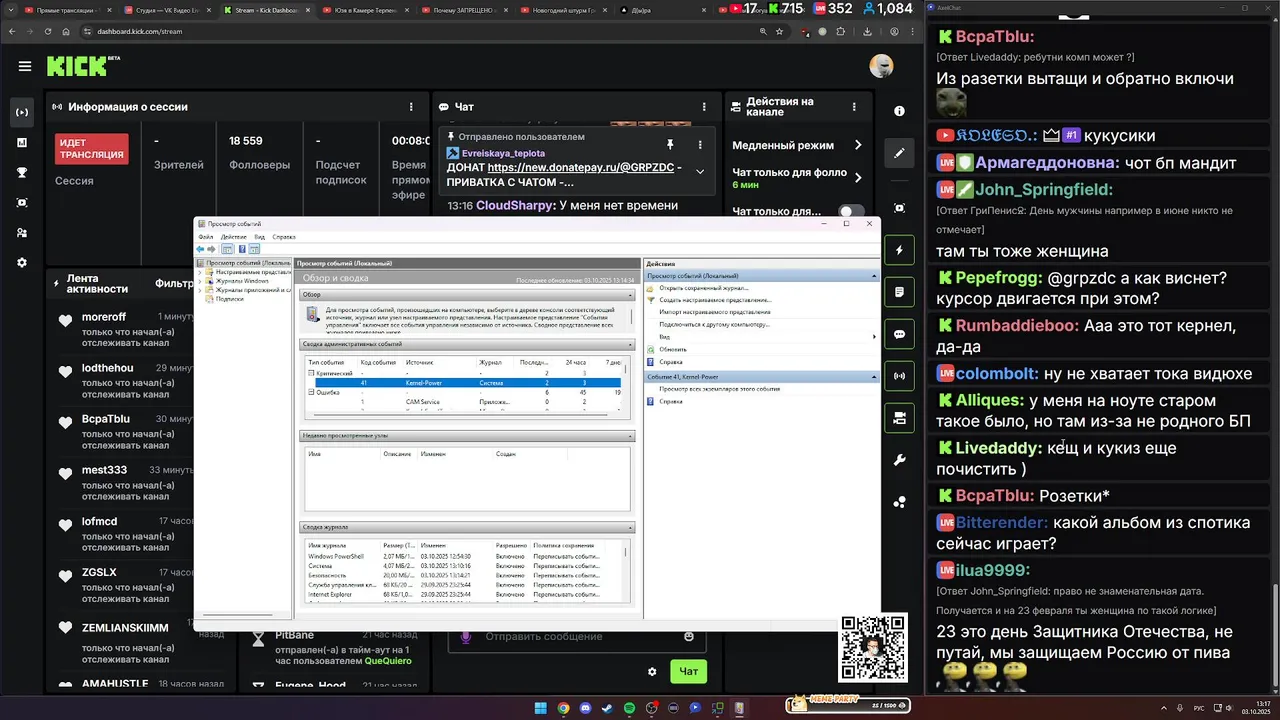Reload the Kick dashboard page in the browser

(49, 31)
